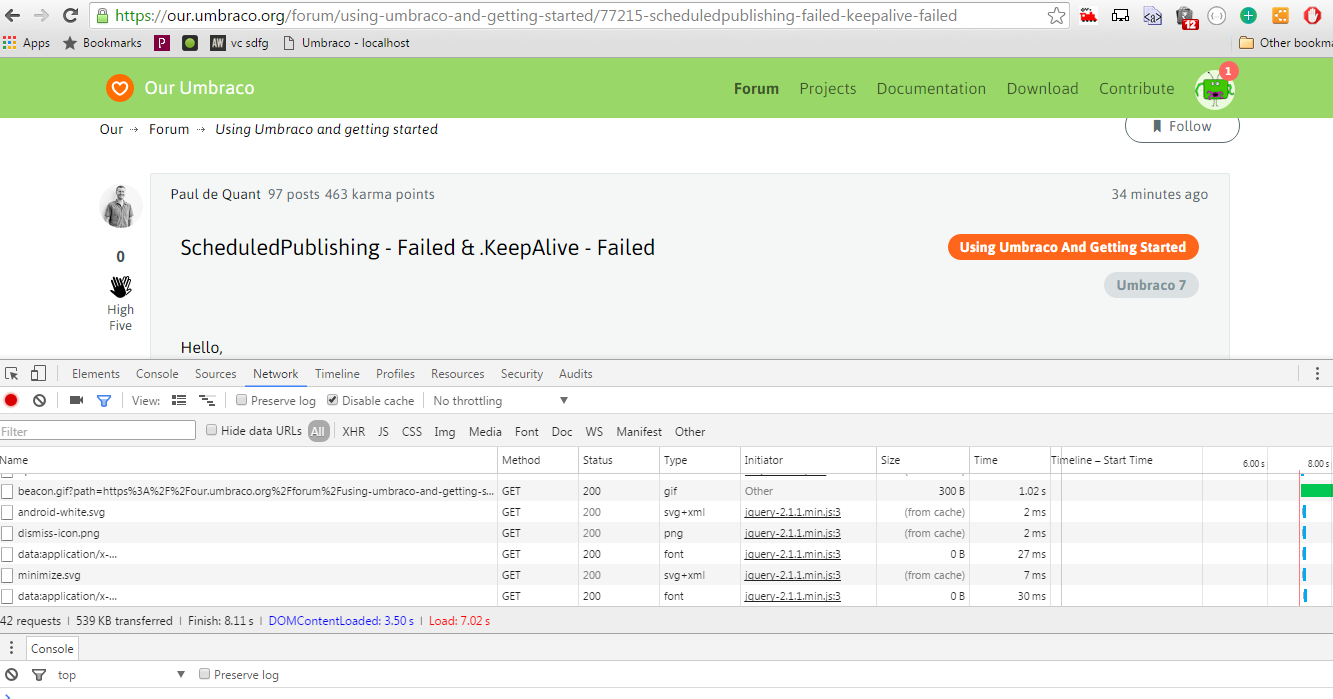Switch to the Elements tab
The height and width of the screenshot is (699, 1333).
pos(95,374)
